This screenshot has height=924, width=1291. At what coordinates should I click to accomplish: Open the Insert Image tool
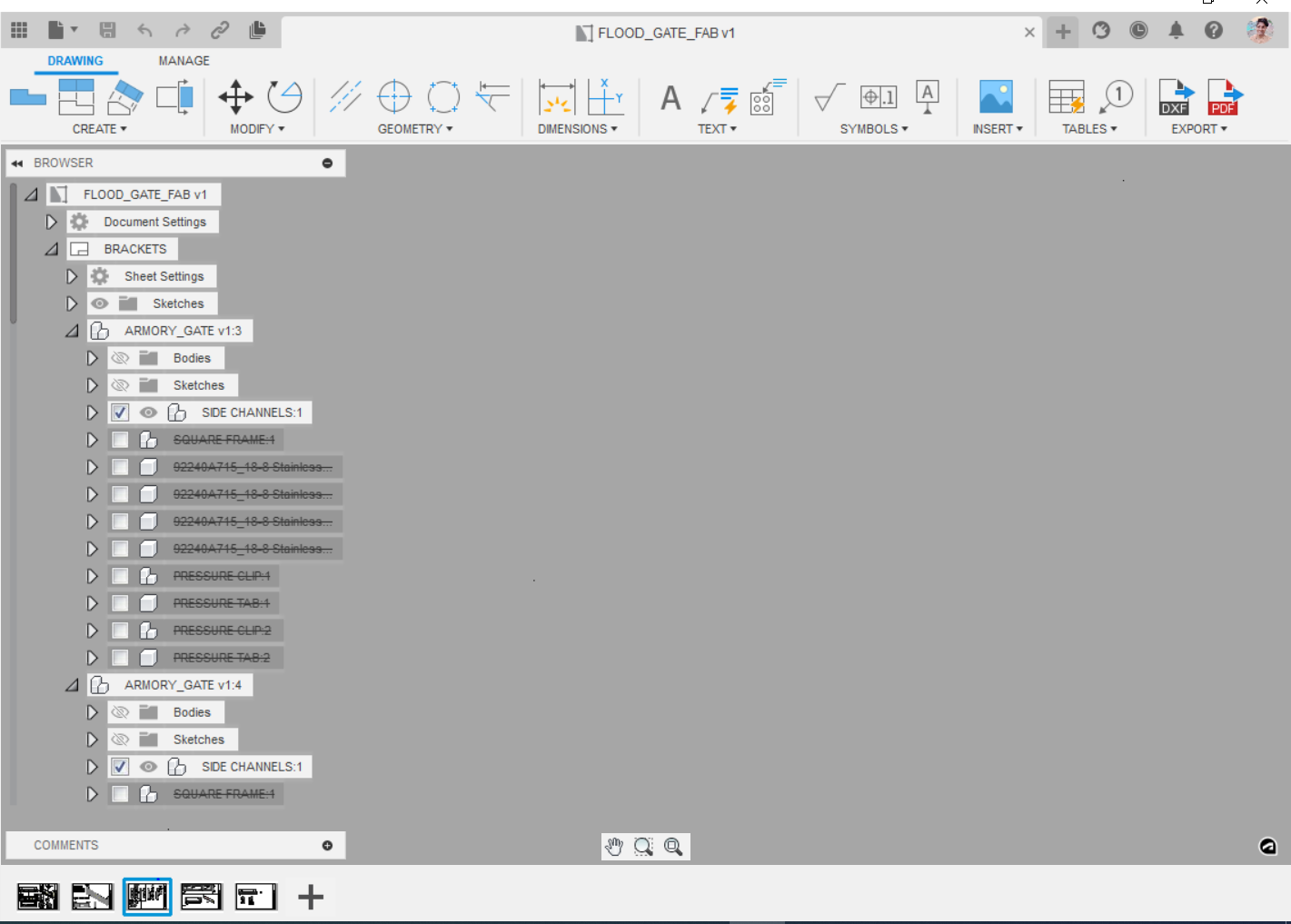(996, 97)
